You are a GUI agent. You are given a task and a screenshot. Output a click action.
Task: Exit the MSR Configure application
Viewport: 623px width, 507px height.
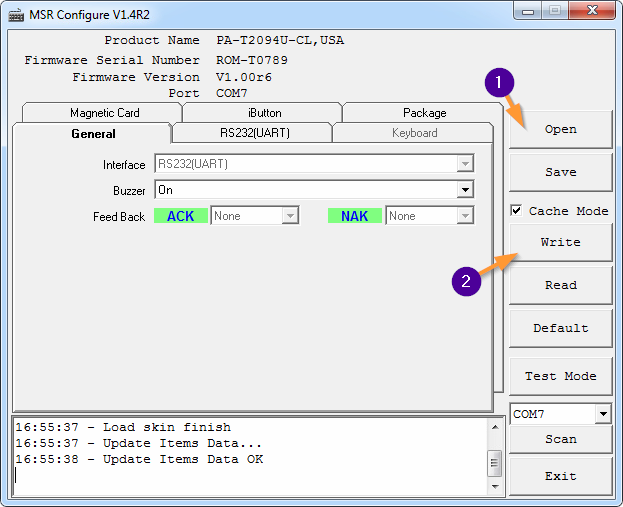tap(560, 476)
